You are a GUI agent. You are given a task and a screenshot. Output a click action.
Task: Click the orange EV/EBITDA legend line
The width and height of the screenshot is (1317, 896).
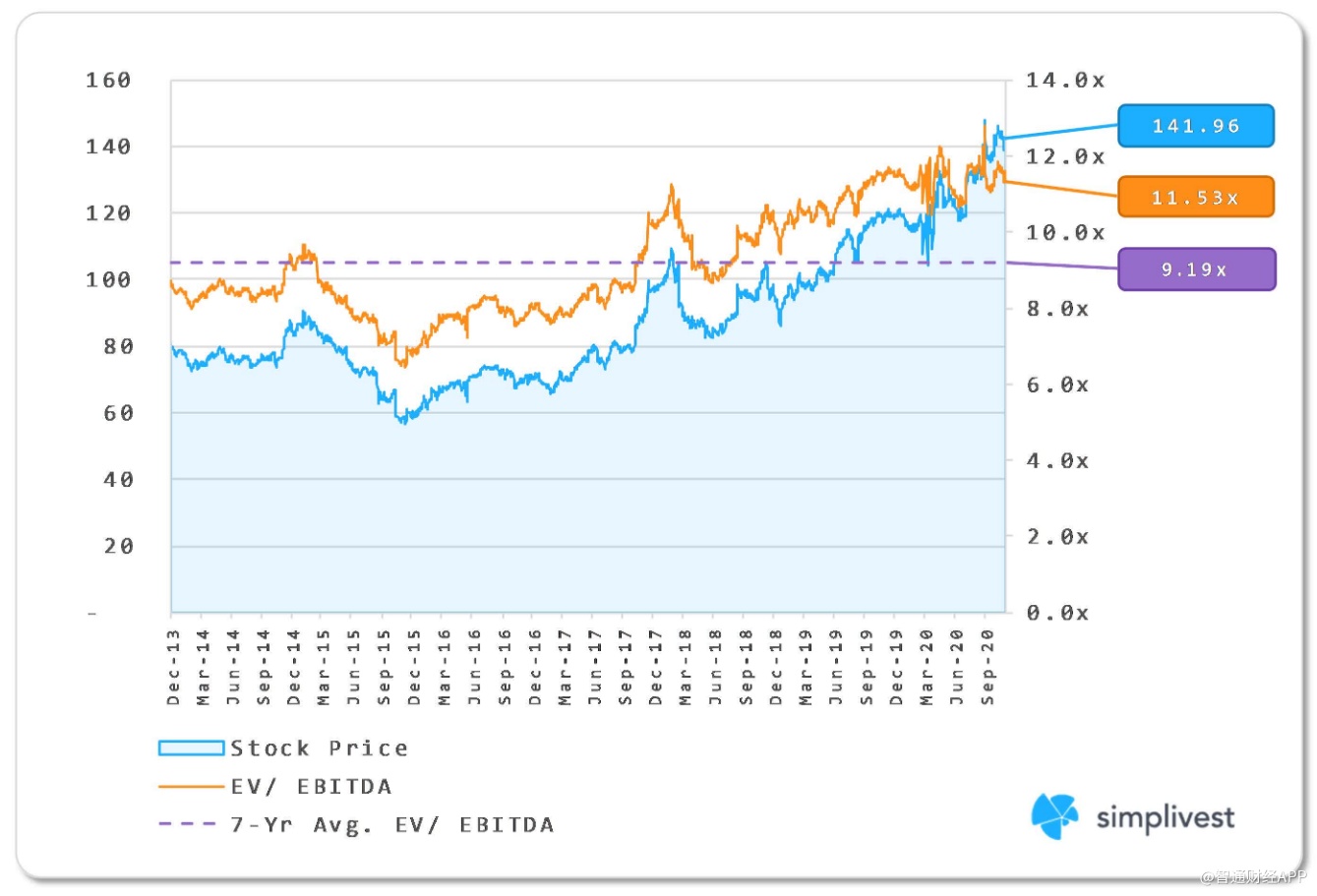[191, 787]
